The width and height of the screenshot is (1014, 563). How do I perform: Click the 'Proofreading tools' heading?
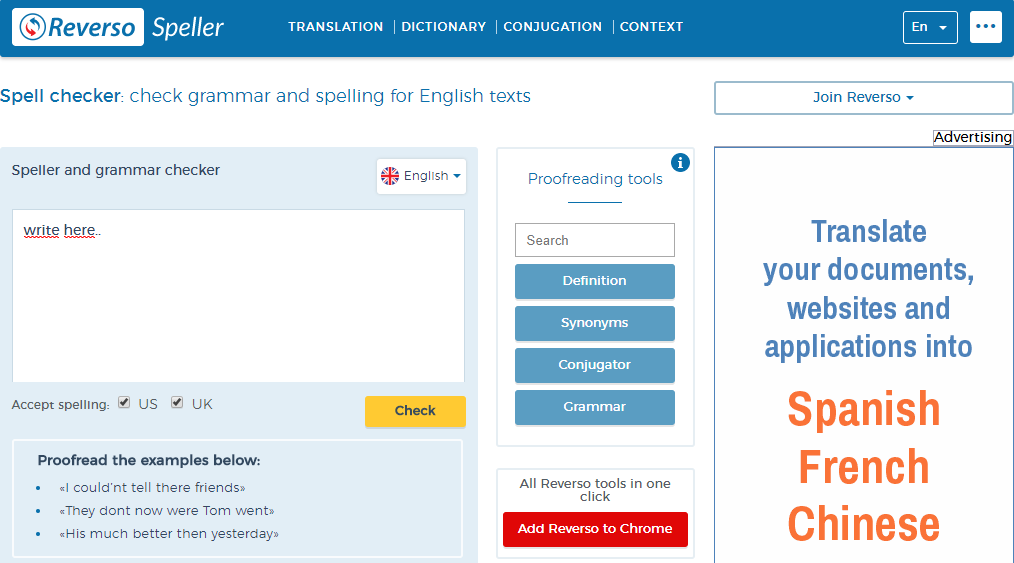pyautogui.click(x=595, y=179)
